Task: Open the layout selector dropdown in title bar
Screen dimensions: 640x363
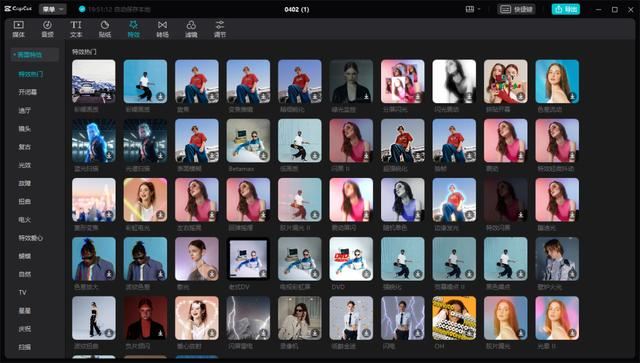Action: (473, 9)
